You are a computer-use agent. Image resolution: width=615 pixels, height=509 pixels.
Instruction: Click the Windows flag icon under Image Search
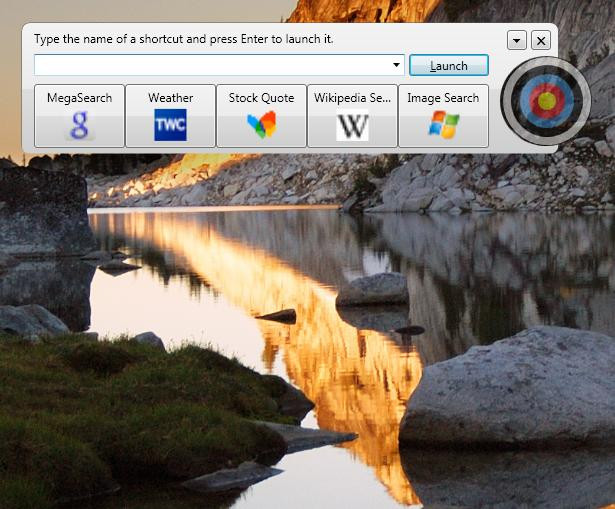tap(443, 126)
